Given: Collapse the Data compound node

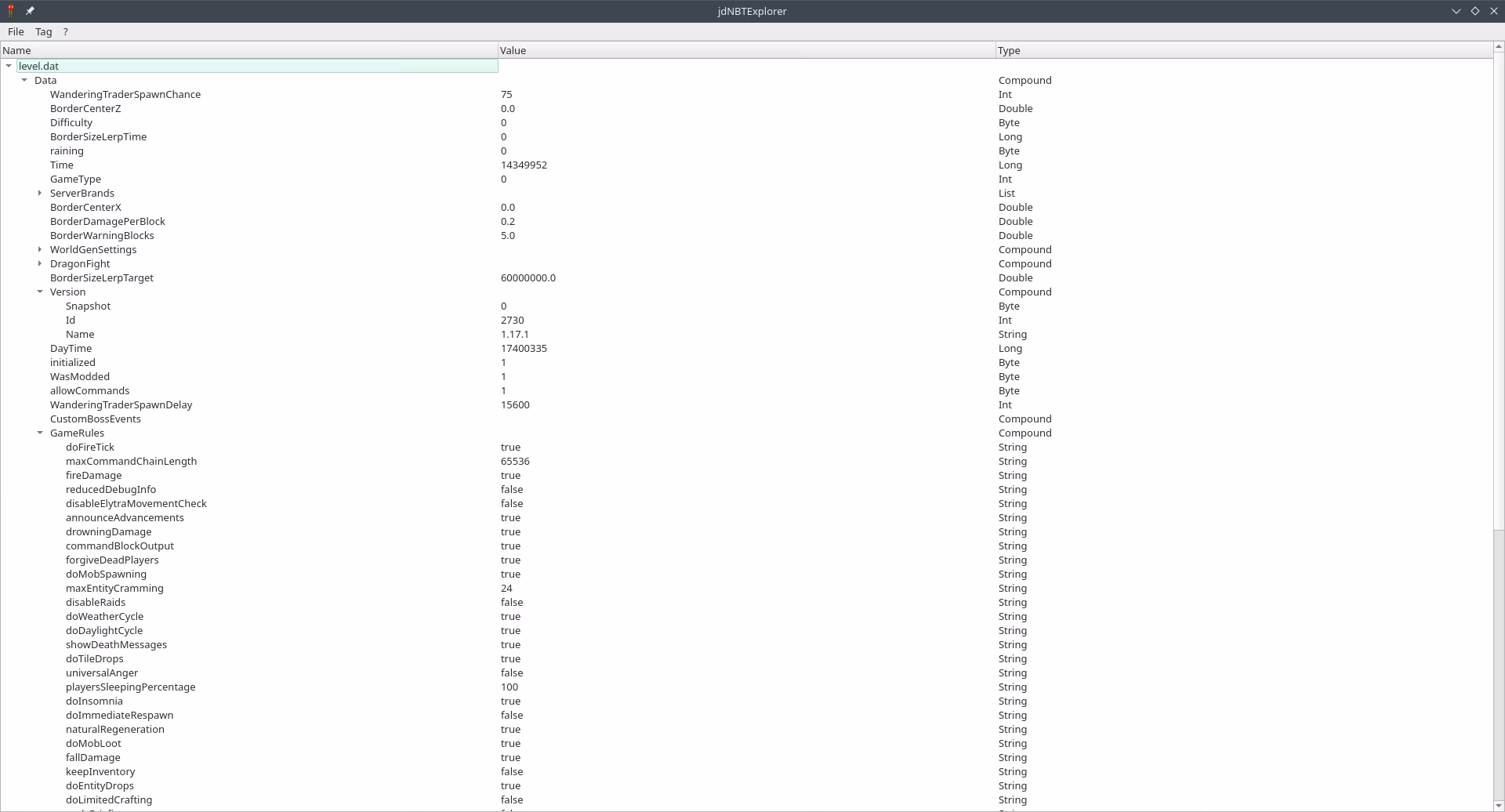Looking at the screenshot, I should point(24,81).
